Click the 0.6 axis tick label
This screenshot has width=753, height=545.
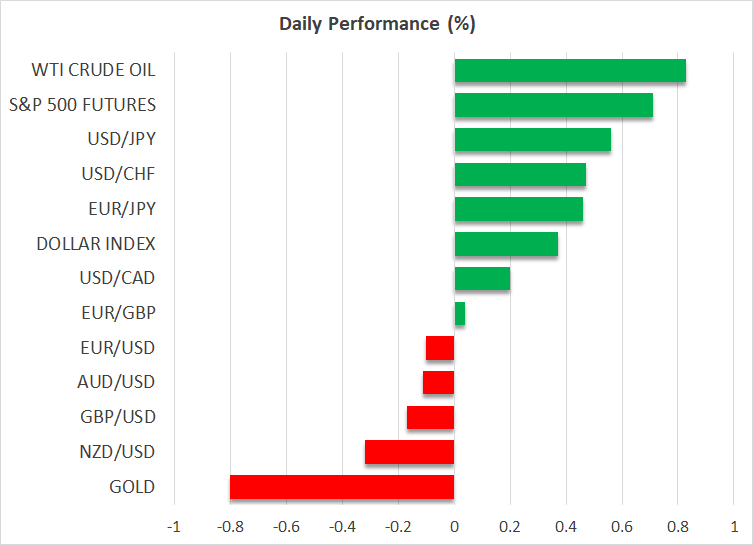(x=622, y=527)
